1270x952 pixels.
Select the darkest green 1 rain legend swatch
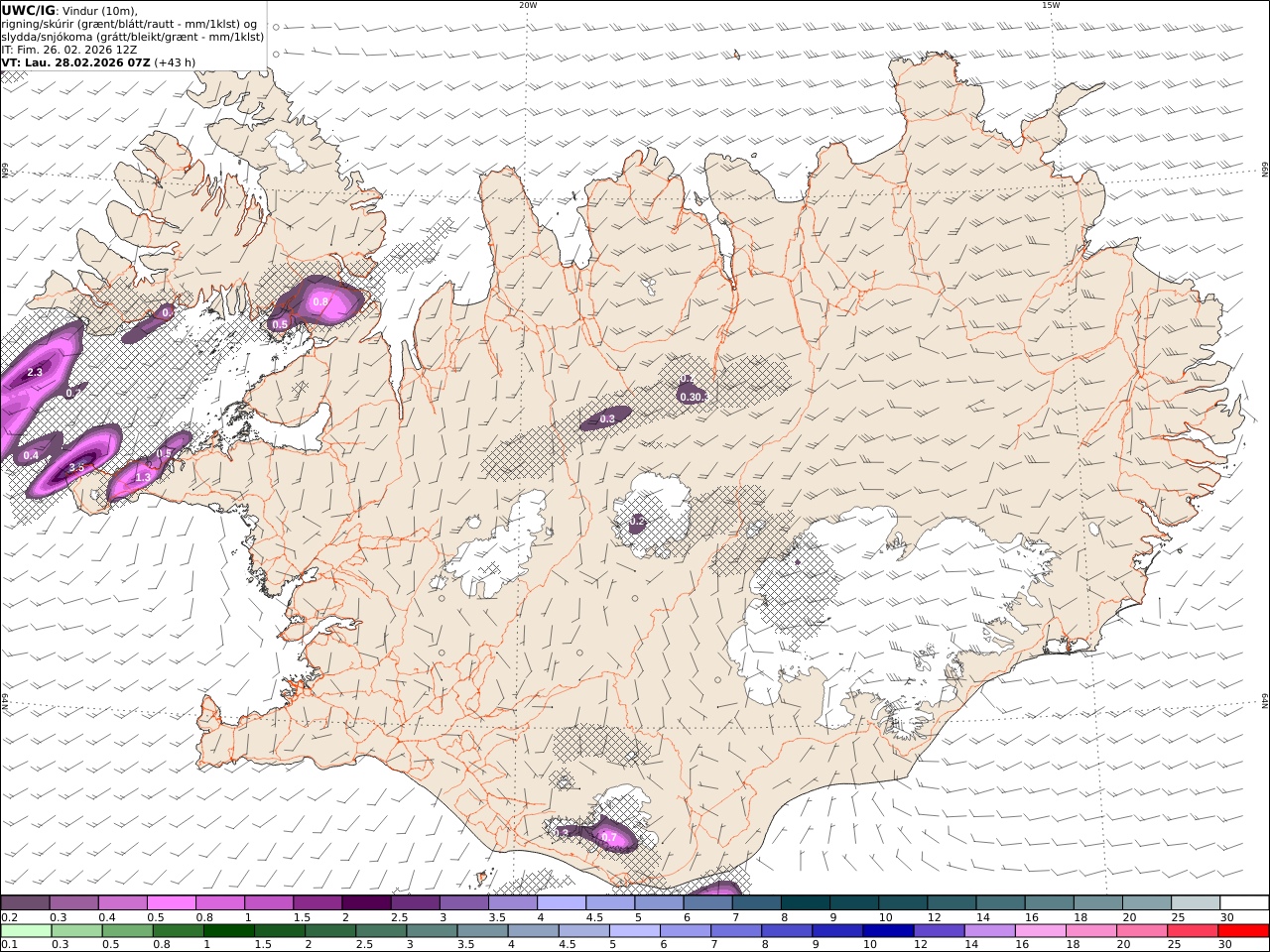point(228,930)
